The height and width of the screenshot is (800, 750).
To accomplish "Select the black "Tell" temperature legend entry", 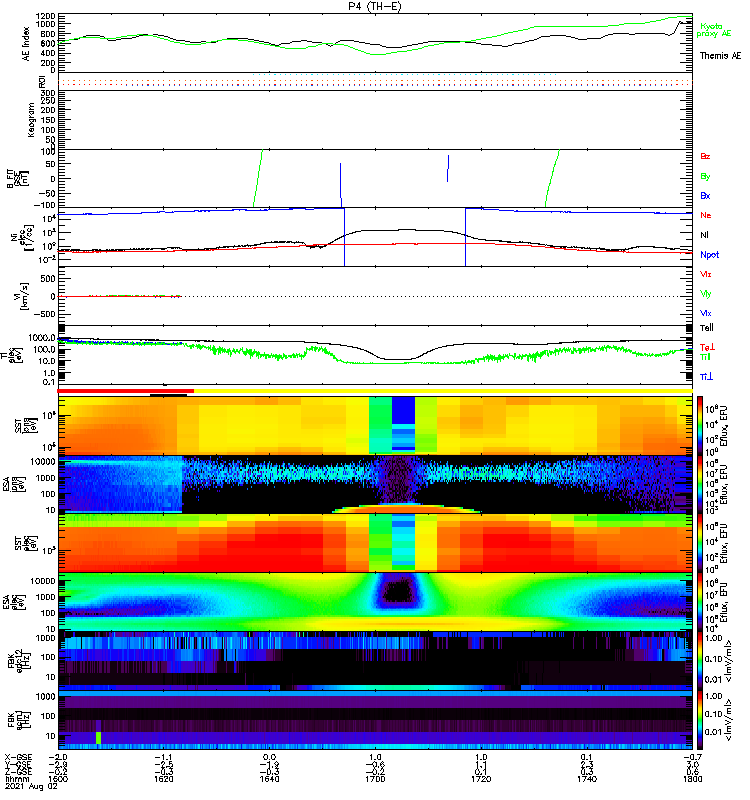I will coord(707,328).
